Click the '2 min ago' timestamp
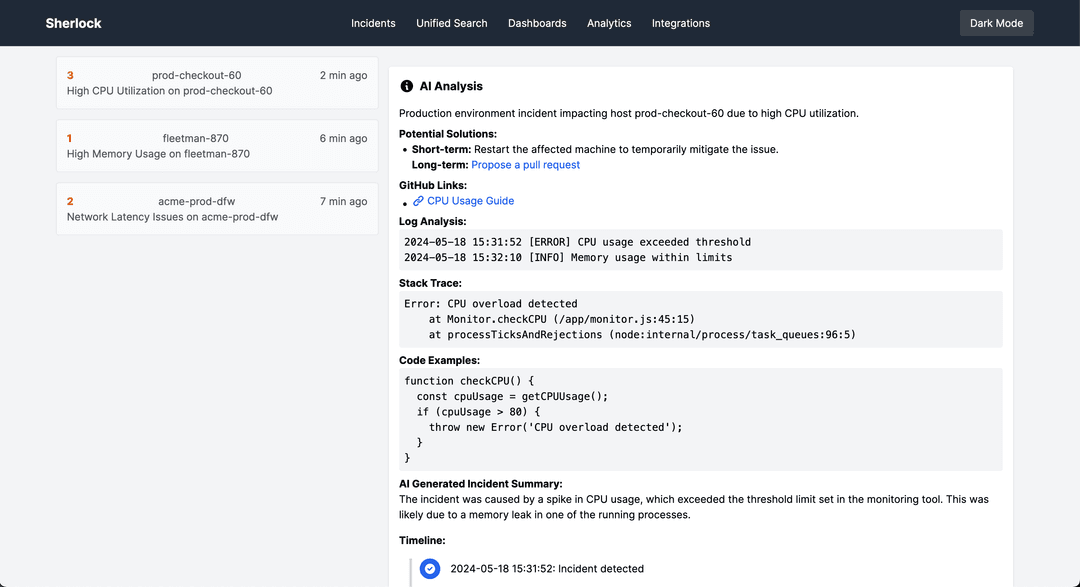This screenshot has width=1080, height=587. (343, 75)
